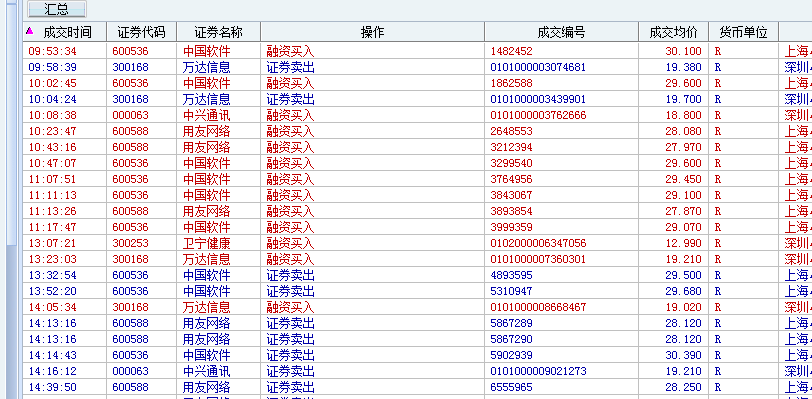Click the 成交编号 column header

[561, 32]
